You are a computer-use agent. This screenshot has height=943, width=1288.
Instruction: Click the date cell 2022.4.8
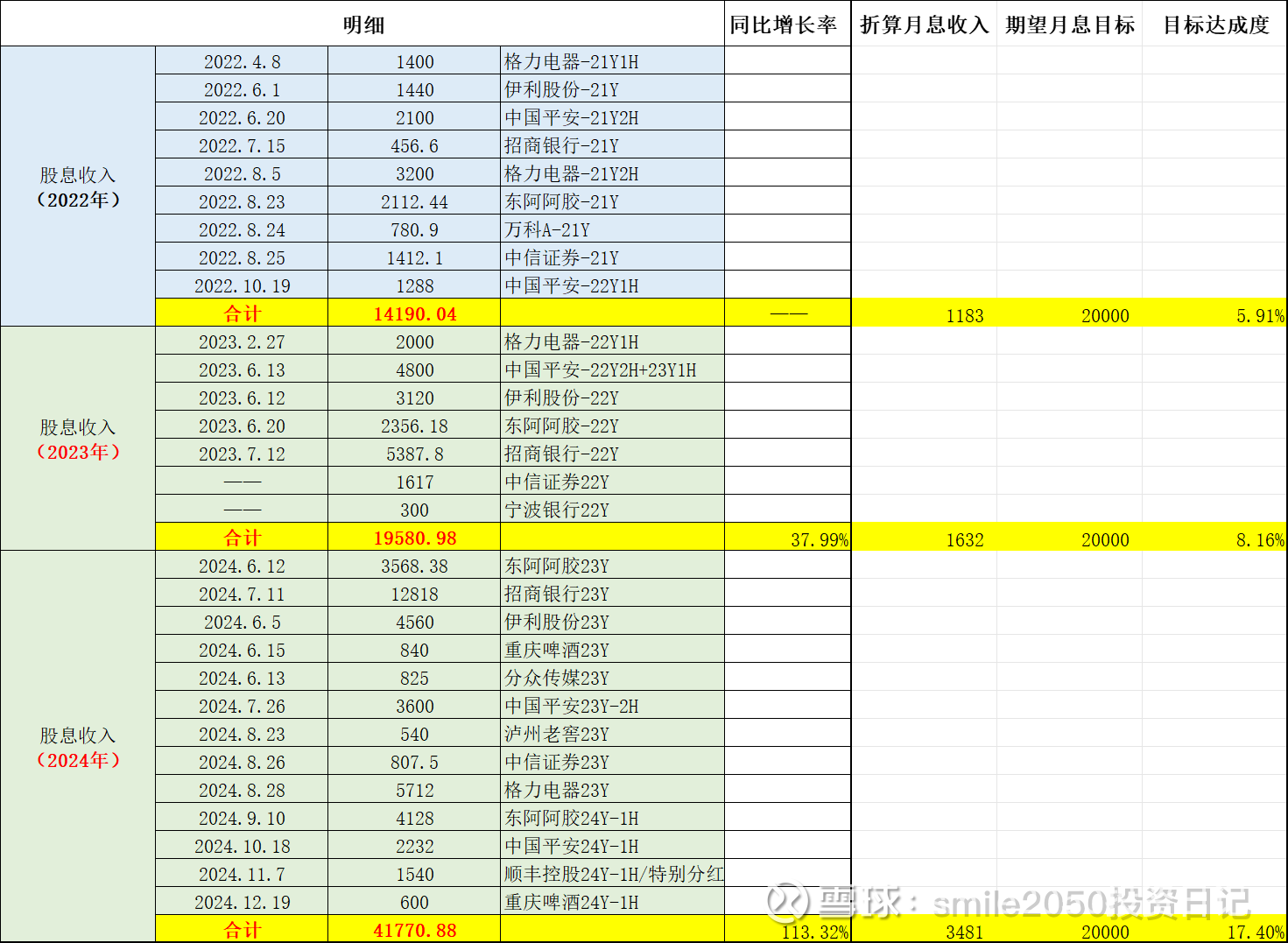pos(242,61)
